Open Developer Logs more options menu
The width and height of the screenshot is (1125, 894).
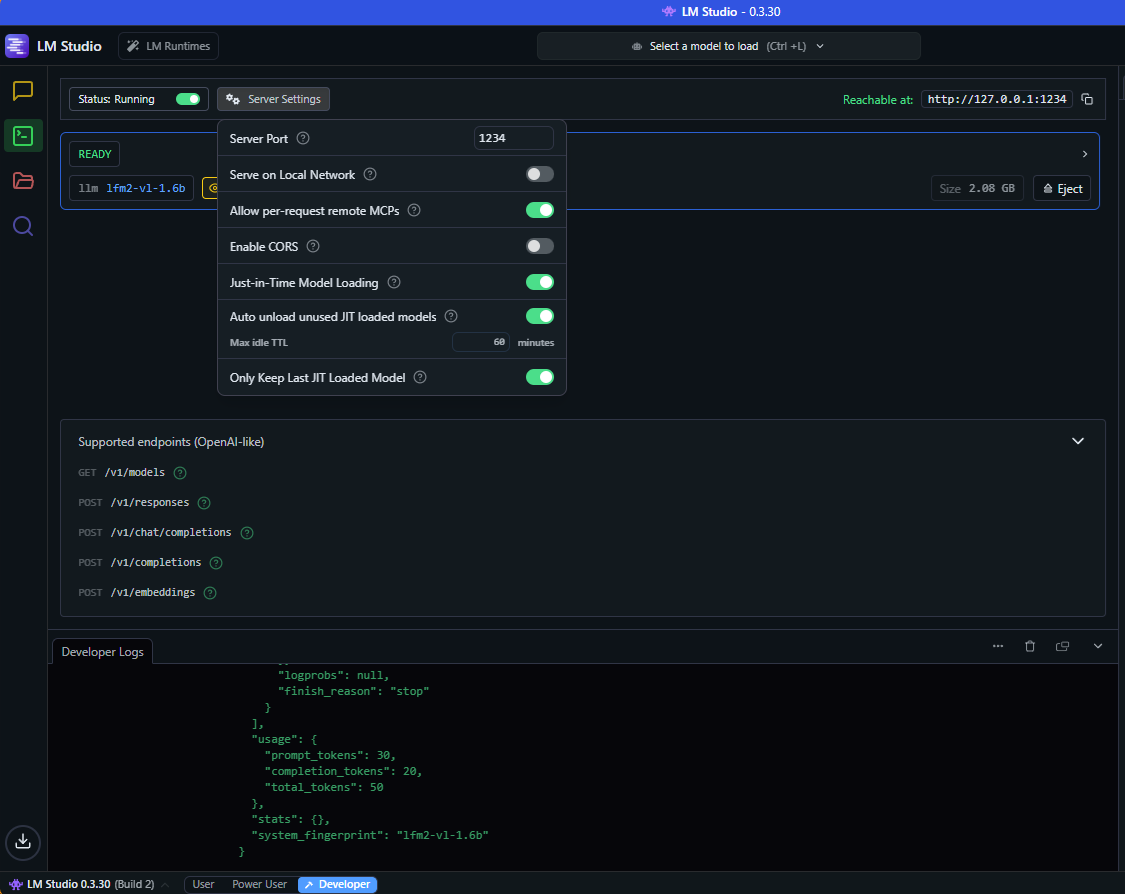tap(998, 646)
